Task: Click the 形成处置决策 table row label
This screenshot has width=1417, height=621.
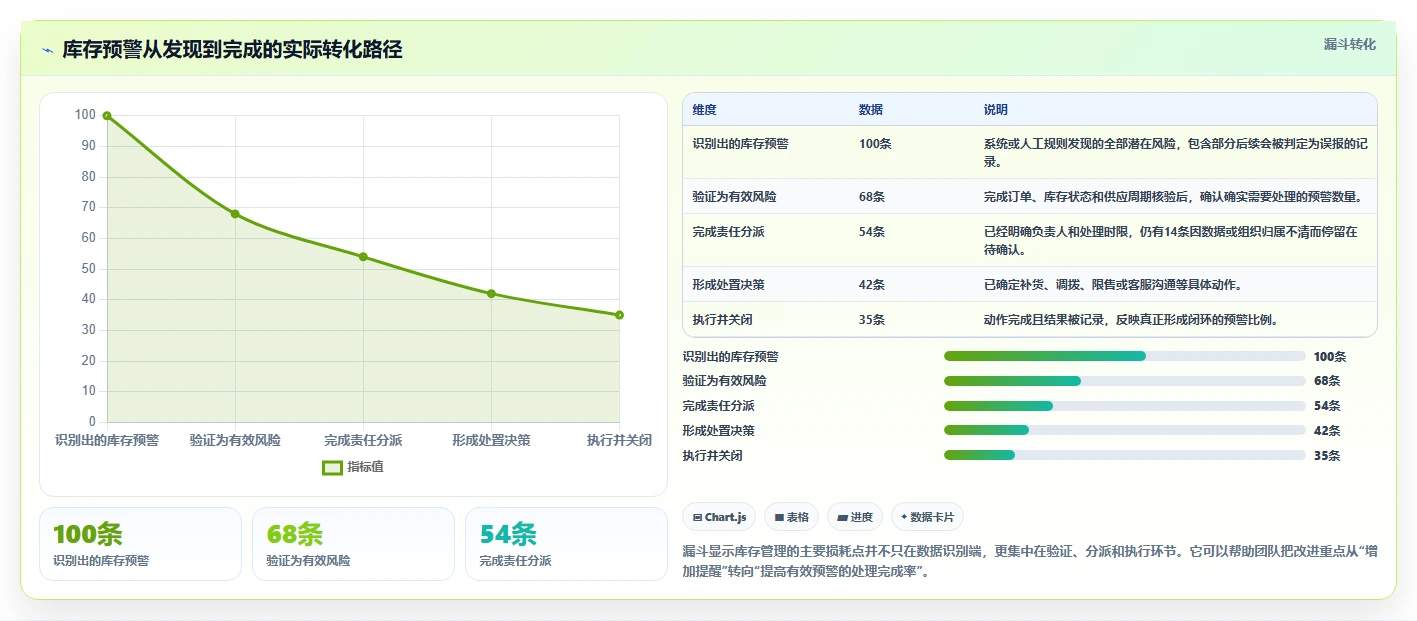Action: [728, 285]
